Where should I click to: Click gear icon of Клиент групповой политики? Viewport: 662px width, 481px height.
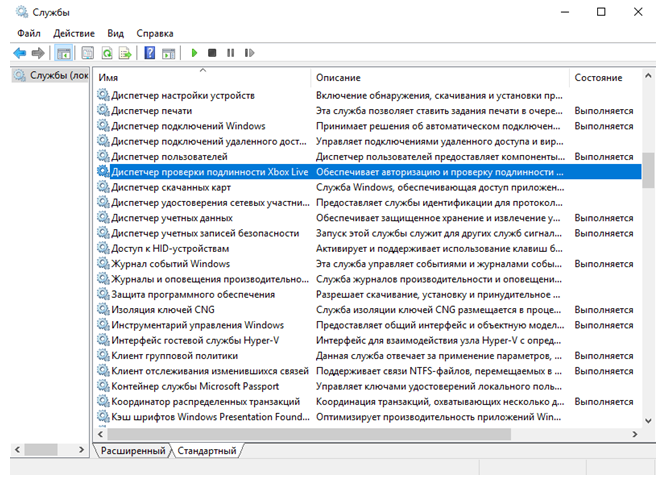pos(103,356)
